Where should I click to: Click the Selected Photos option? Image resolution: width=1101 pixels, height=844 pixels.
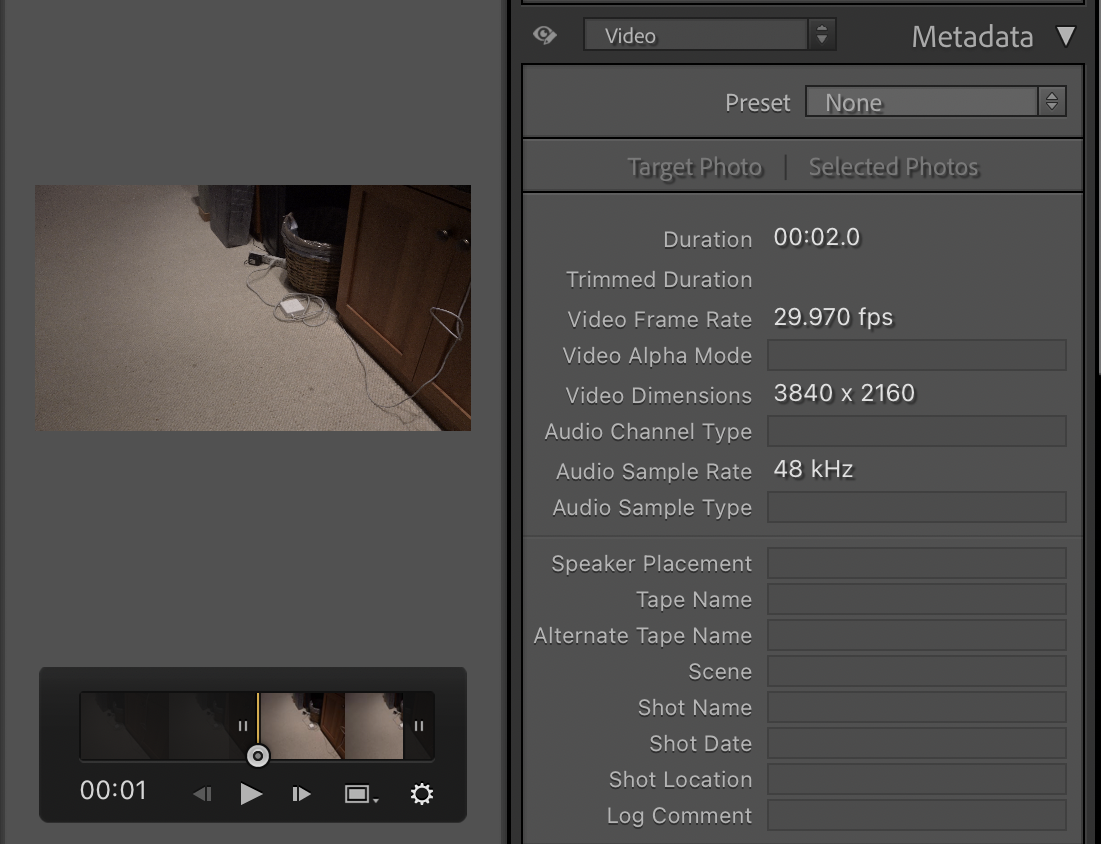point(893,167)
